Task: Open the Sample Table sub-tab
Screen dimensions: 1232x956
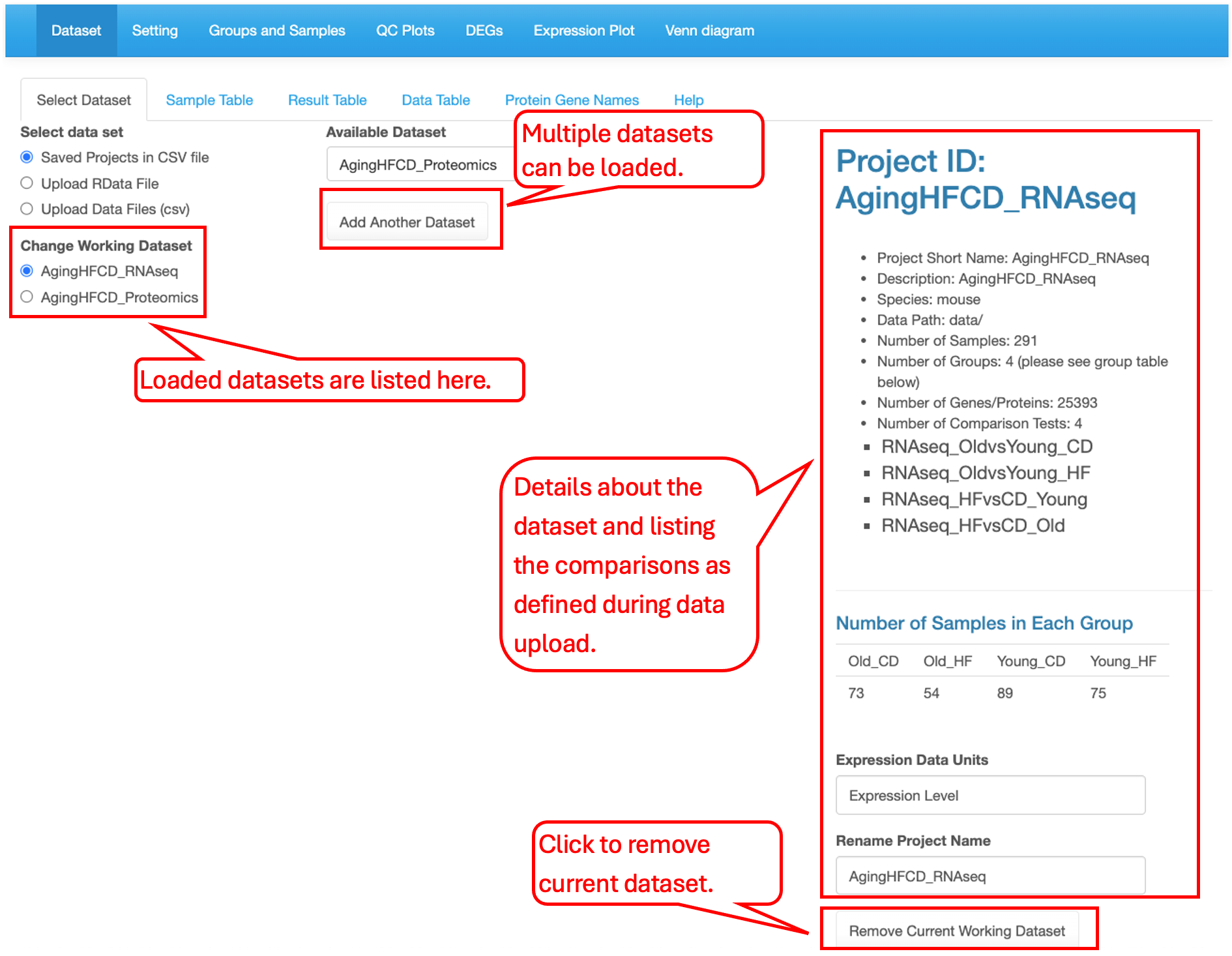Action: click(209, 100)
